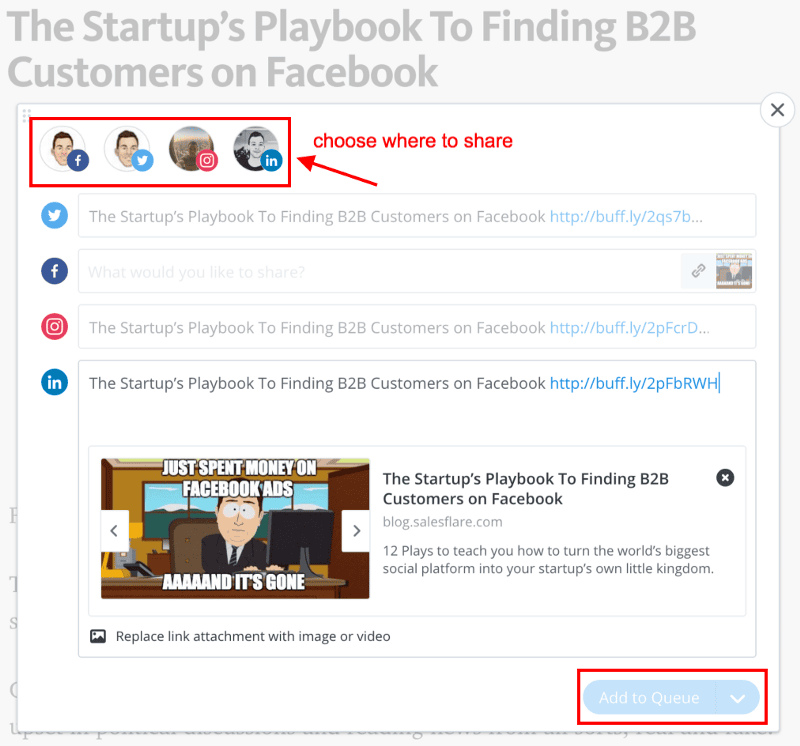Click Replace link attachment with image or video

pyautogui.click(x=253, y=636)
